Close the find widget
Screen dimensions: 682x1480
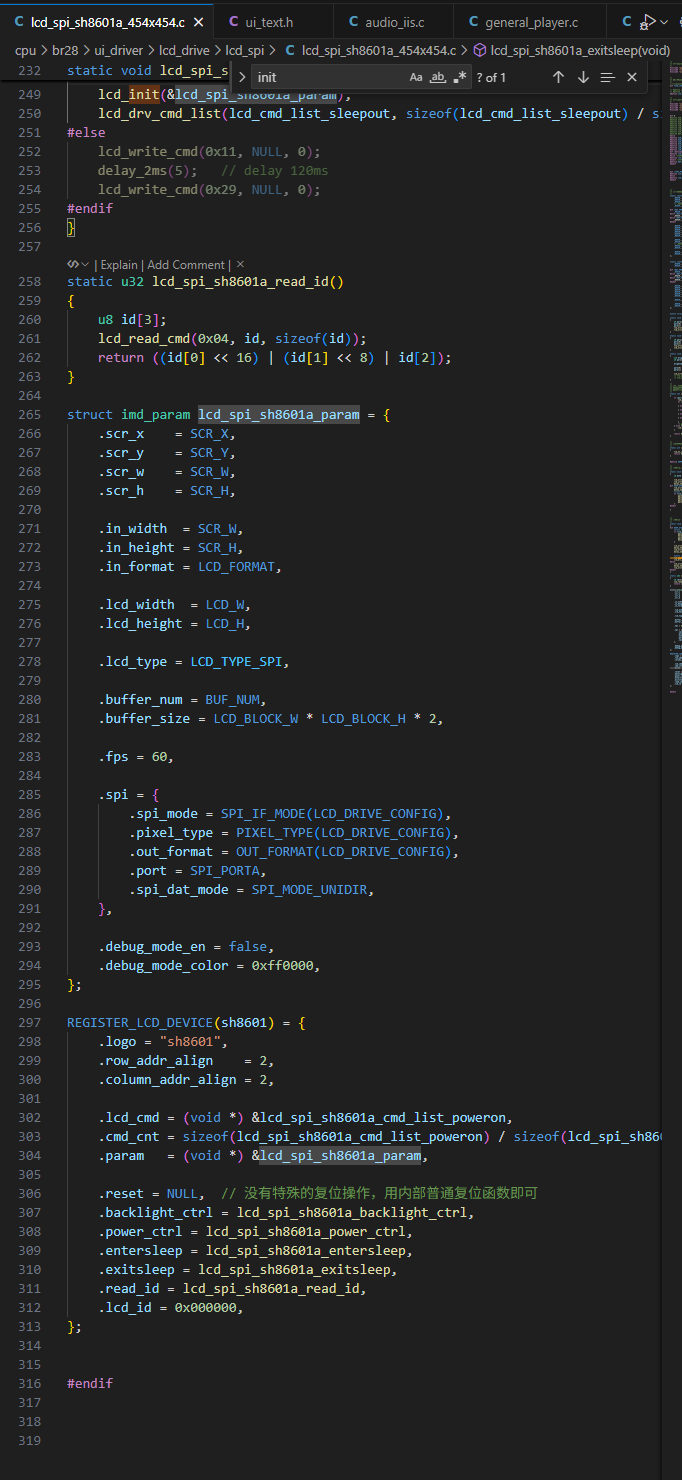(631, 77)
